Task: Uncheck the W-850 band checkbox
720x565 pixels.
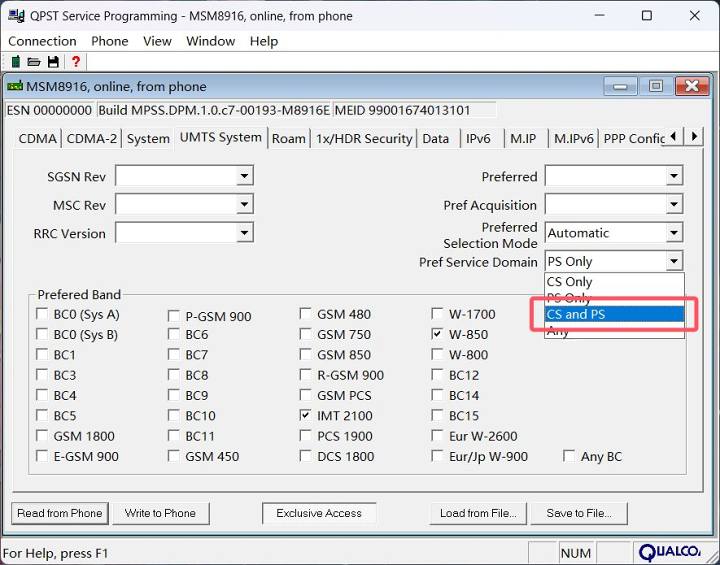Action: click(438, 335)
